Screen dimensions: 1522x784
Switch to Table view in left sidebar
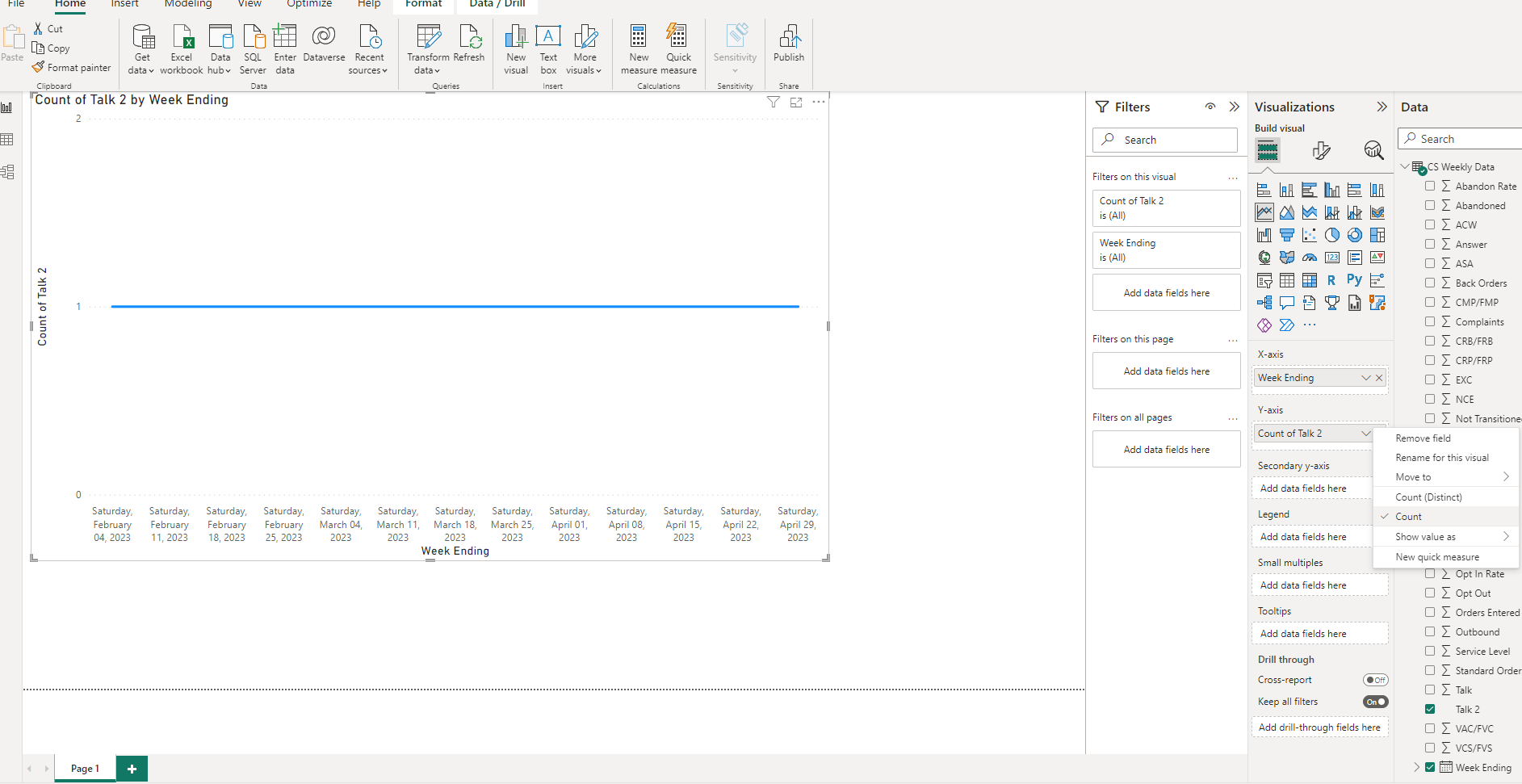pos(7,140)
